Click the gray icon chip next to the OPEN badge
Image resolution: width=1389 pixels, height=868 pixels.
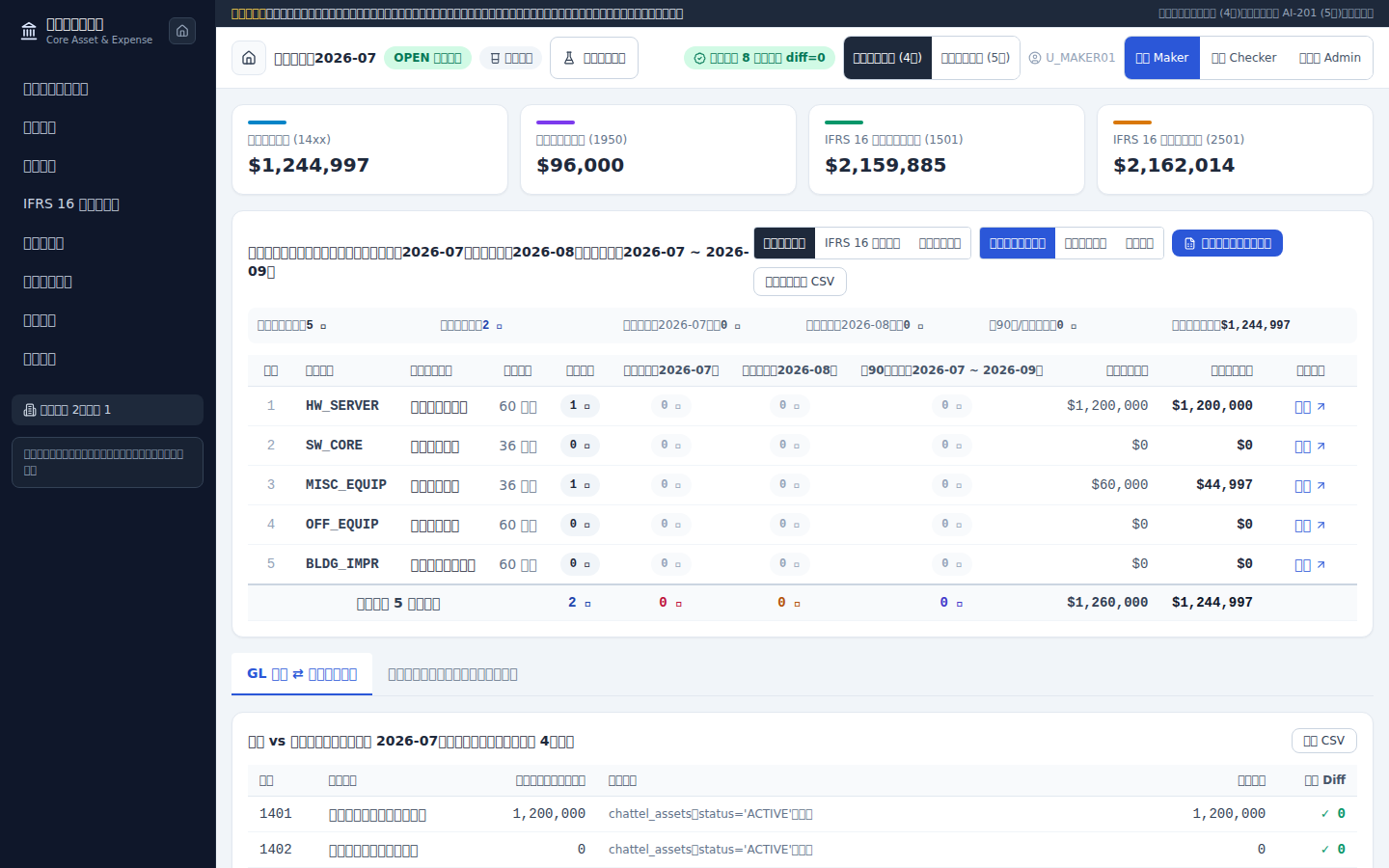(x=511, y=58)
